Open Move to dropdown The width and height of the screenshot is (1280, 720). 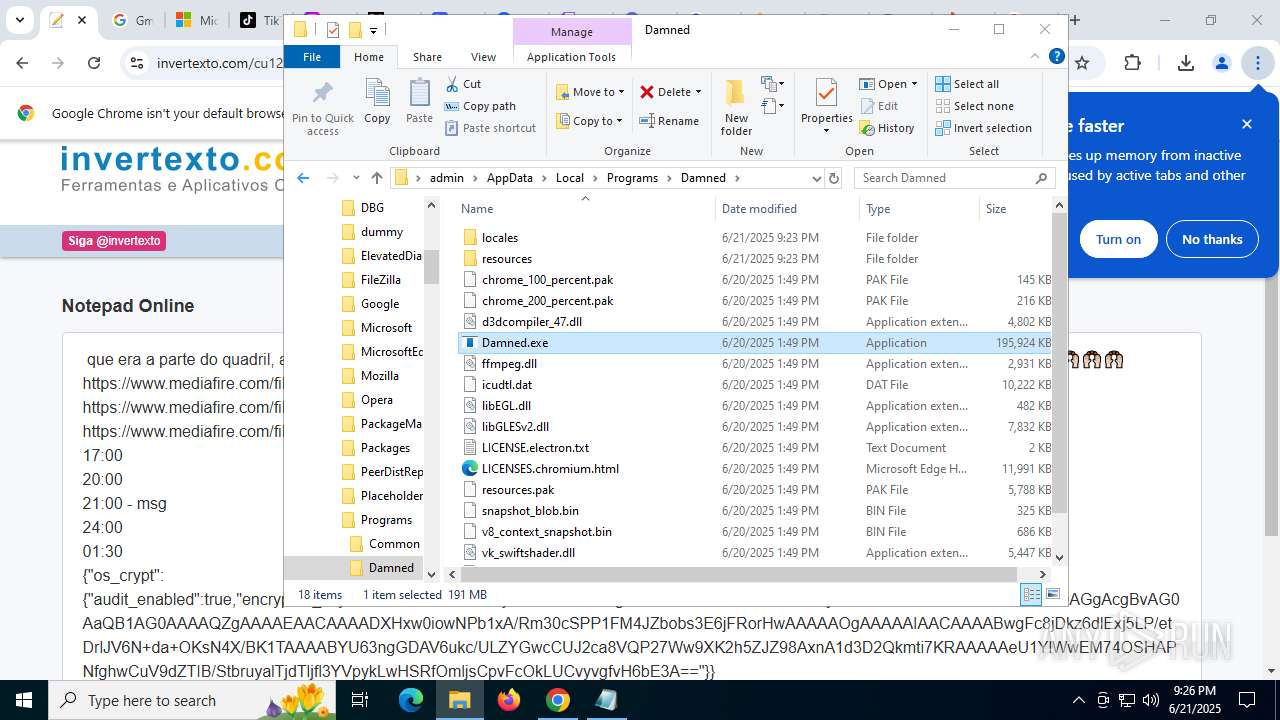pos(590,92)
